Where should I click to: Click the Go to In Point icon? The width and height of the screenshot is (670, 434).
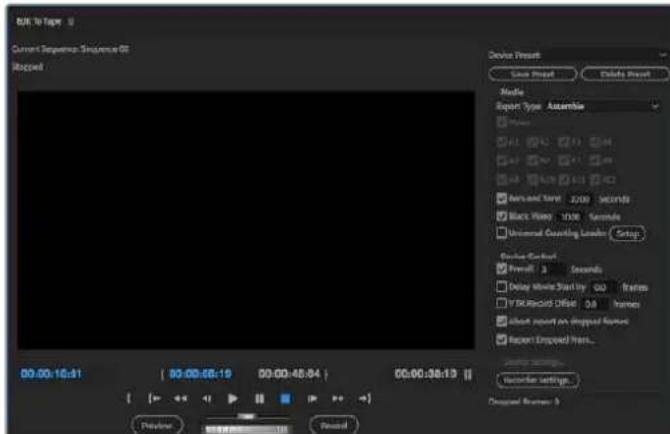pyautogui.click(x=154, y=399)
